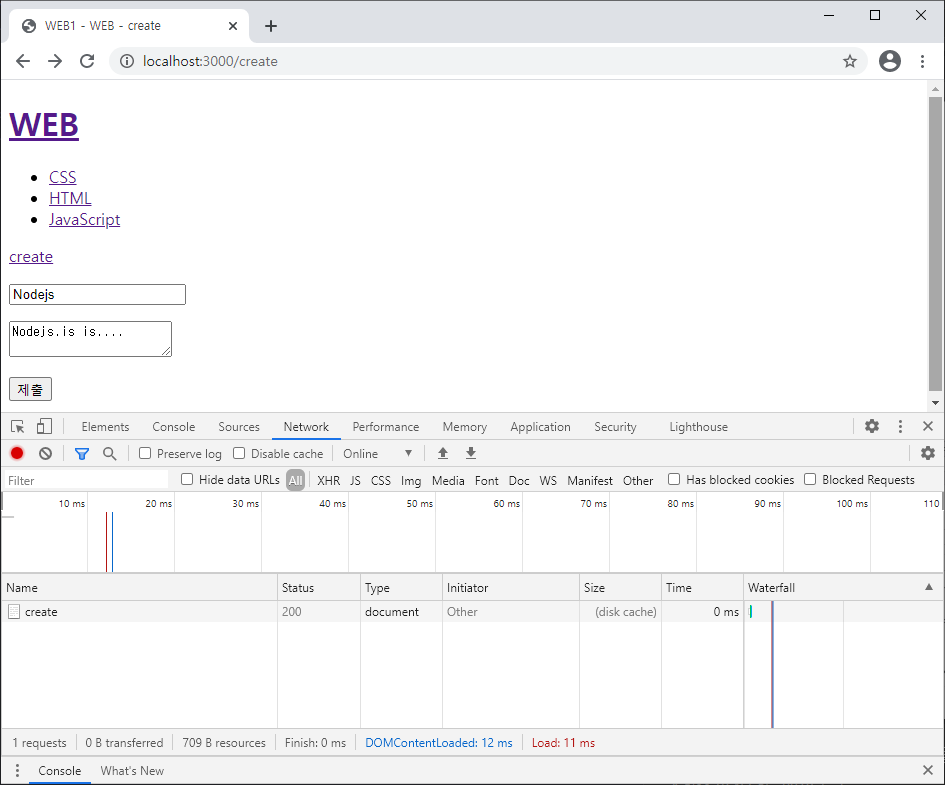Image resolution: width=945 pixels, height=785 pixels.
Task: View site information icon in address bar
Action: [127, 61]
